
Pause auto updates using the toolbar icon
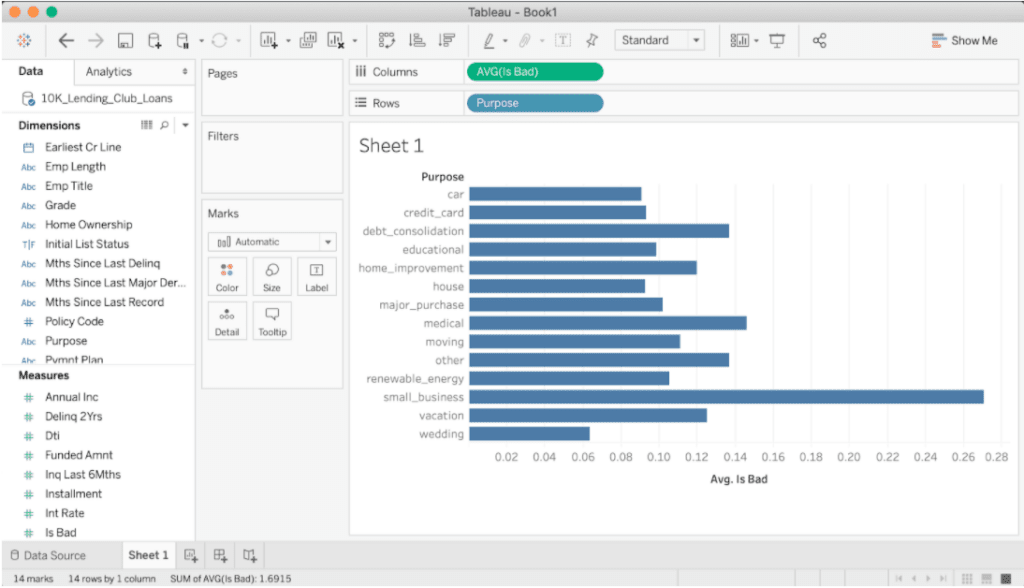pos(183,41)
